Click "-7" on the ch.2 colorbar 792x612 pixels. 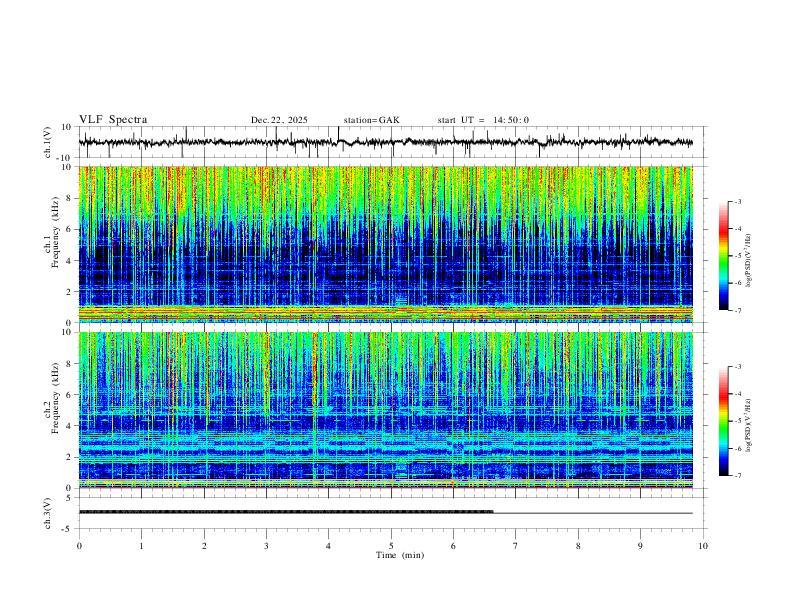(738, 476)
